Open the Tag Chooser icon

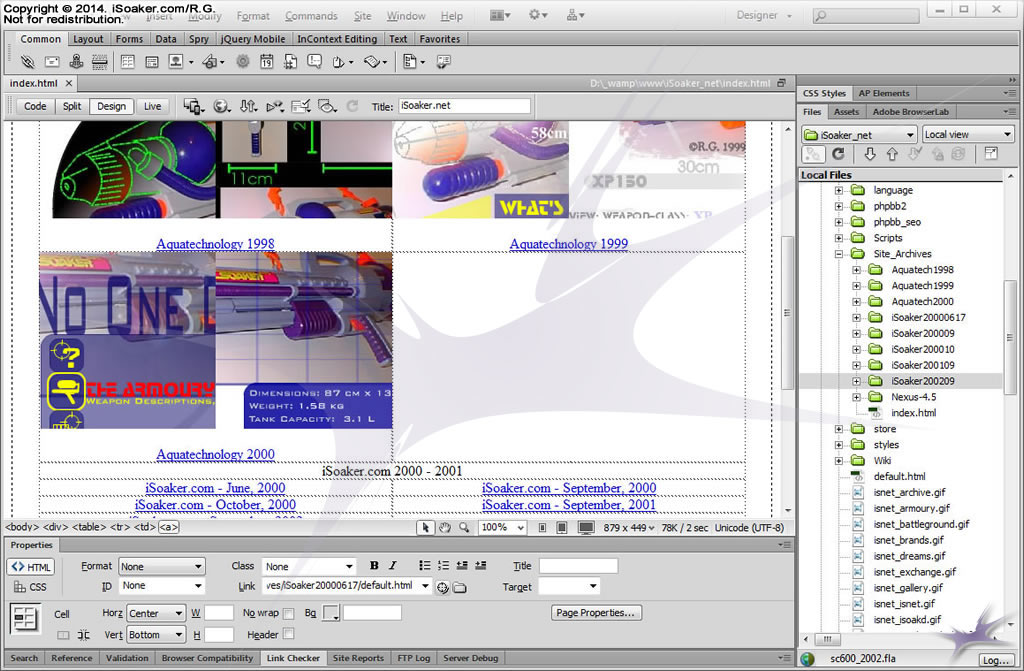point(444,62)
